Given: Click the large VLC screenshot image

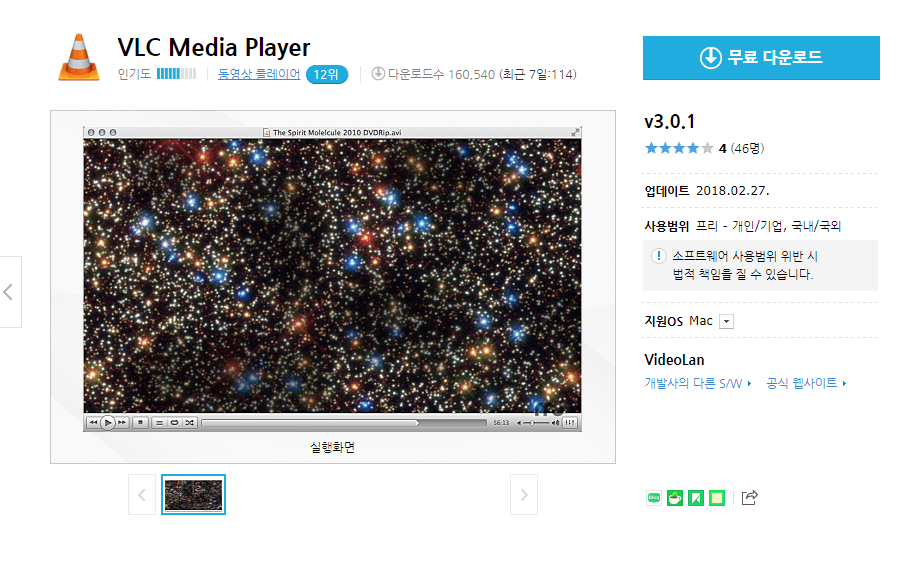Looking at the screenshot, I should [332, 279].
